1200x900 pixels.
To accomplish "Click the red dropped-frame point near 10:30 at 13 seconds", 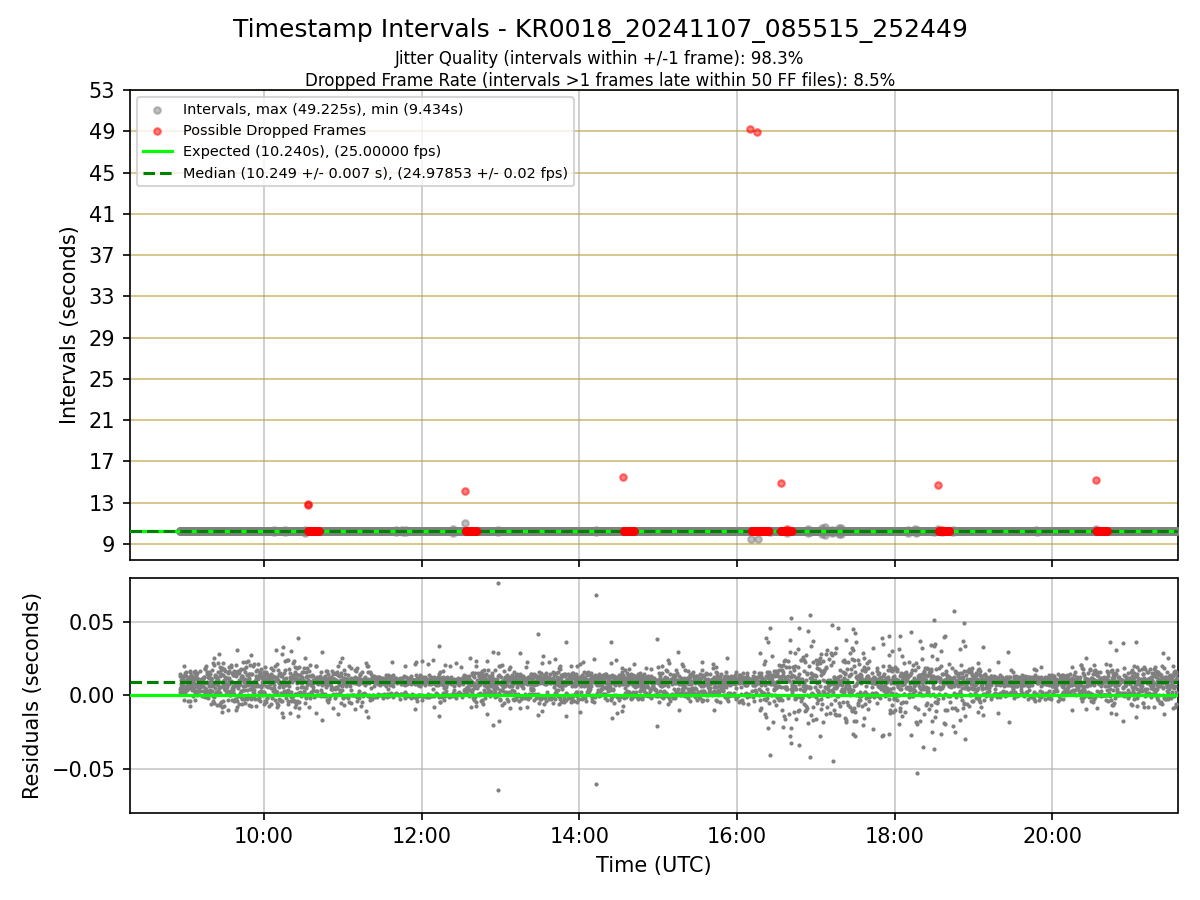I will tap(308, 505).
